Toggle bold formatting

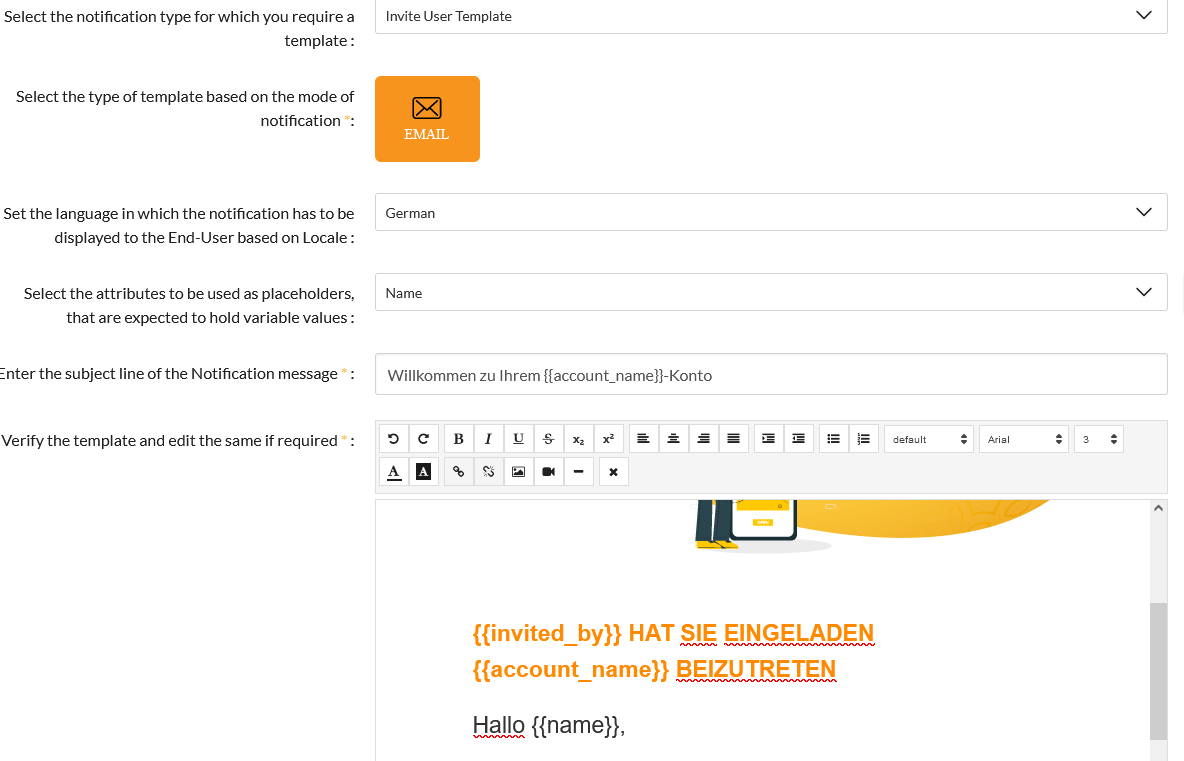point(458,439)
